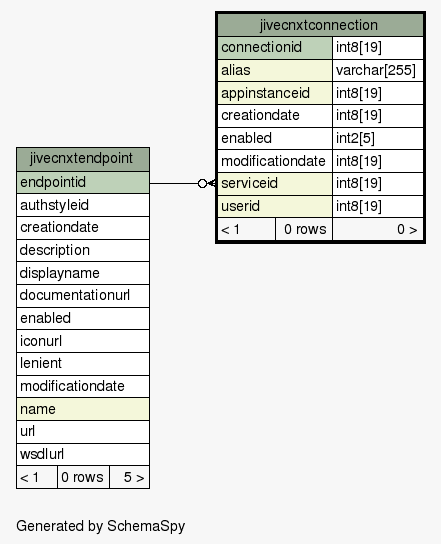Image resolution: width=441 pixels, height=544 pixels.
Task: Click the 'Generated by SchemaSpy' text
Action: [101, 526]
